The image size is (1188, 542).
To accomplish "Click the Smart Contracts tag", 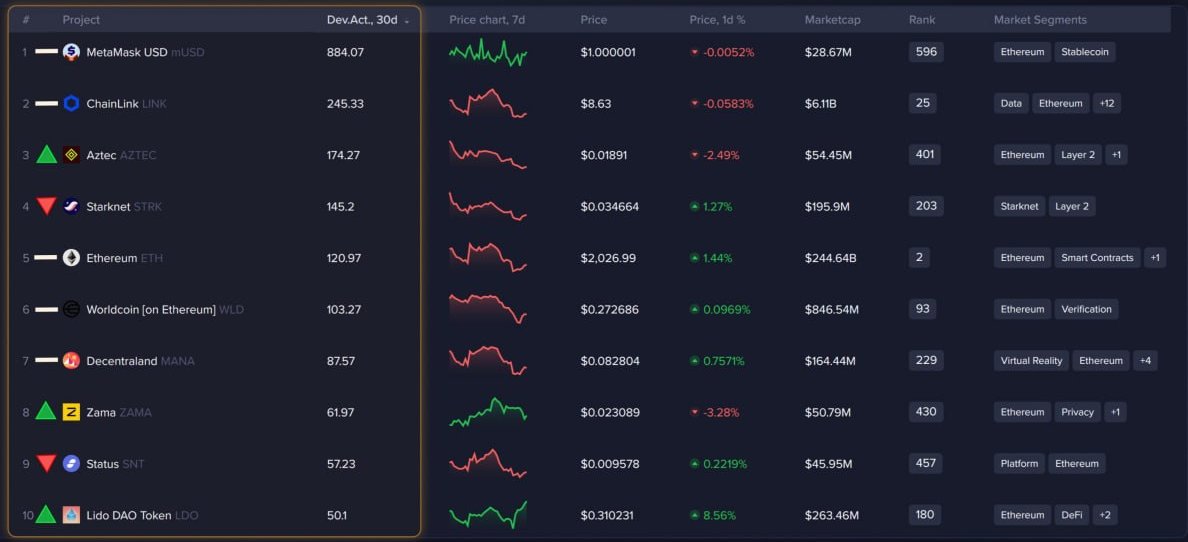I will coord(1097,258).
